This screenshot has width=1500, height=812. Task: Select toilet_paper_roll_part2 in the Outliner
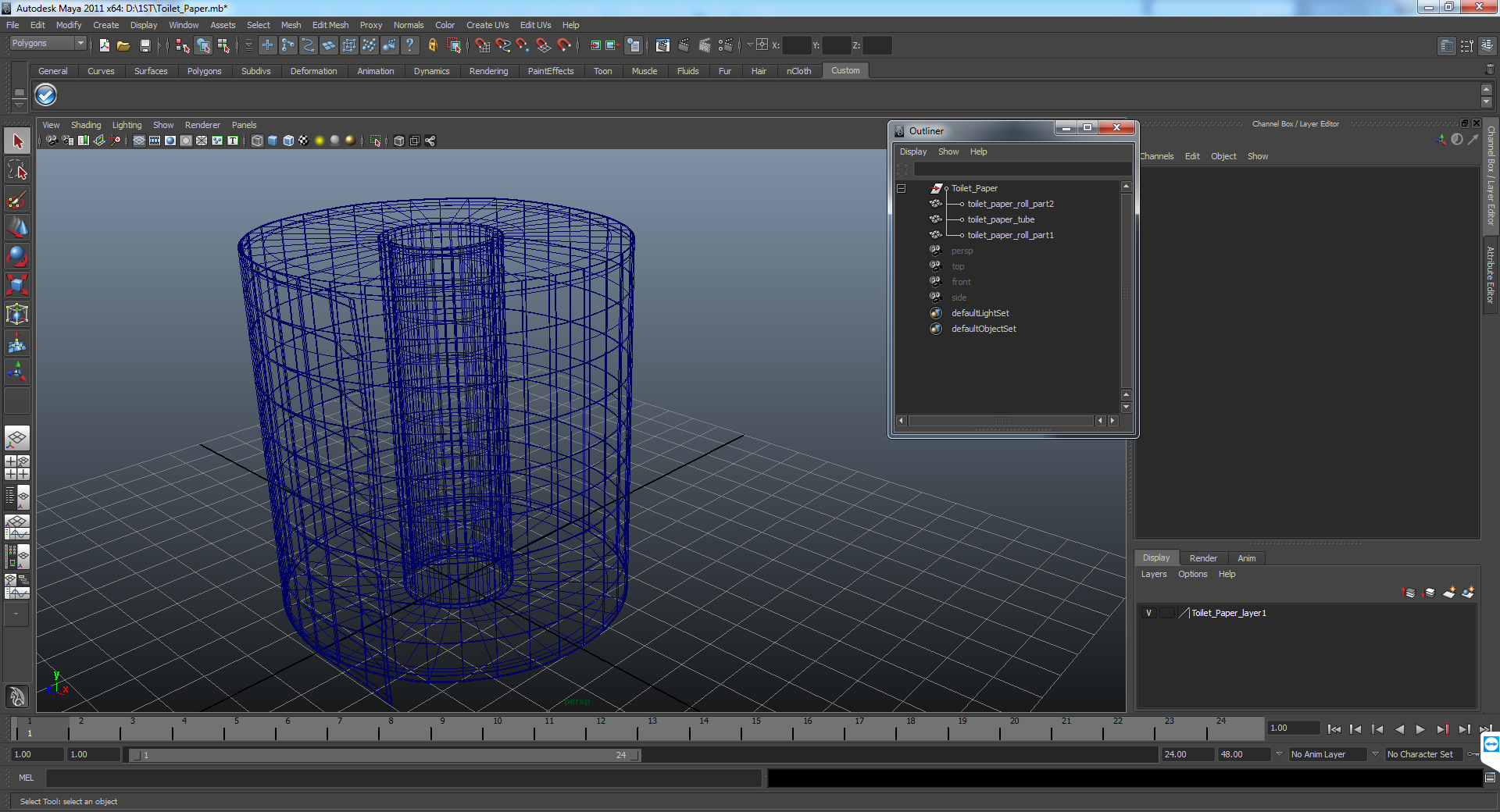pos(1010,204)
